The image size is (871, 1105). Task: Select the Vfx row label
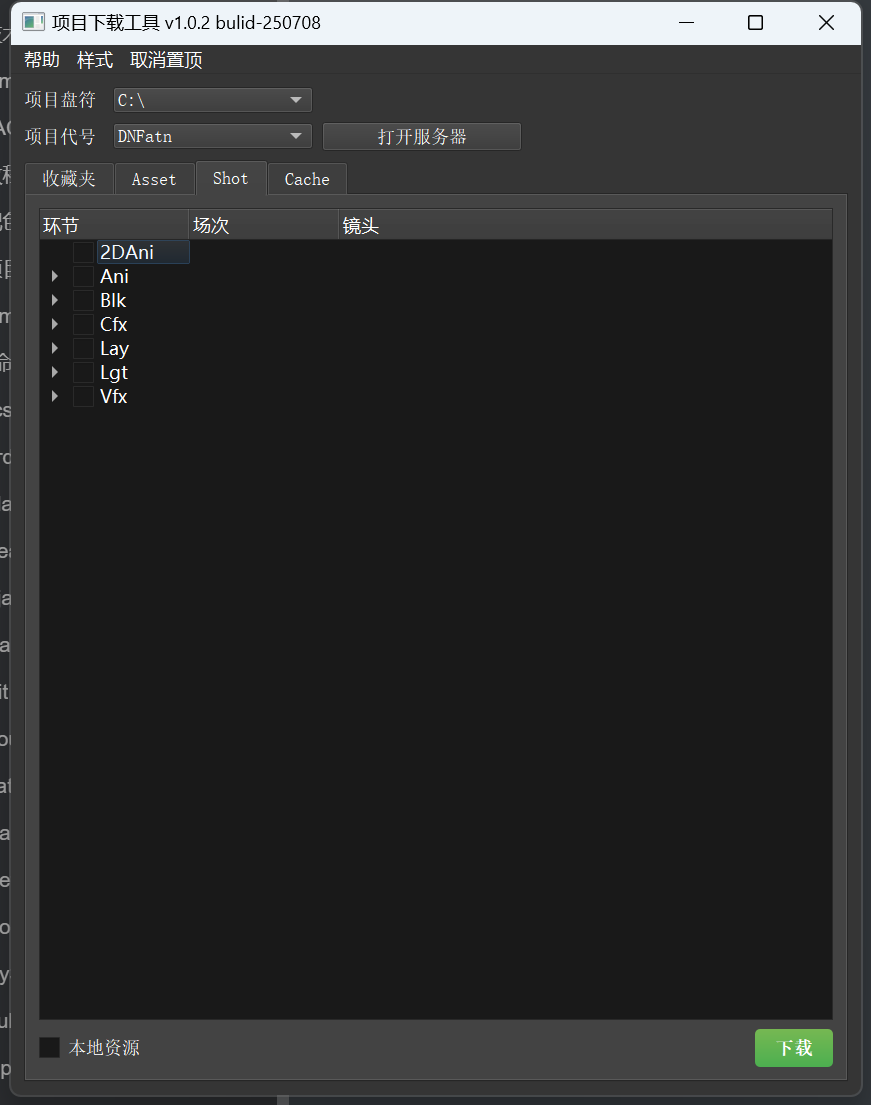point(113,396)
